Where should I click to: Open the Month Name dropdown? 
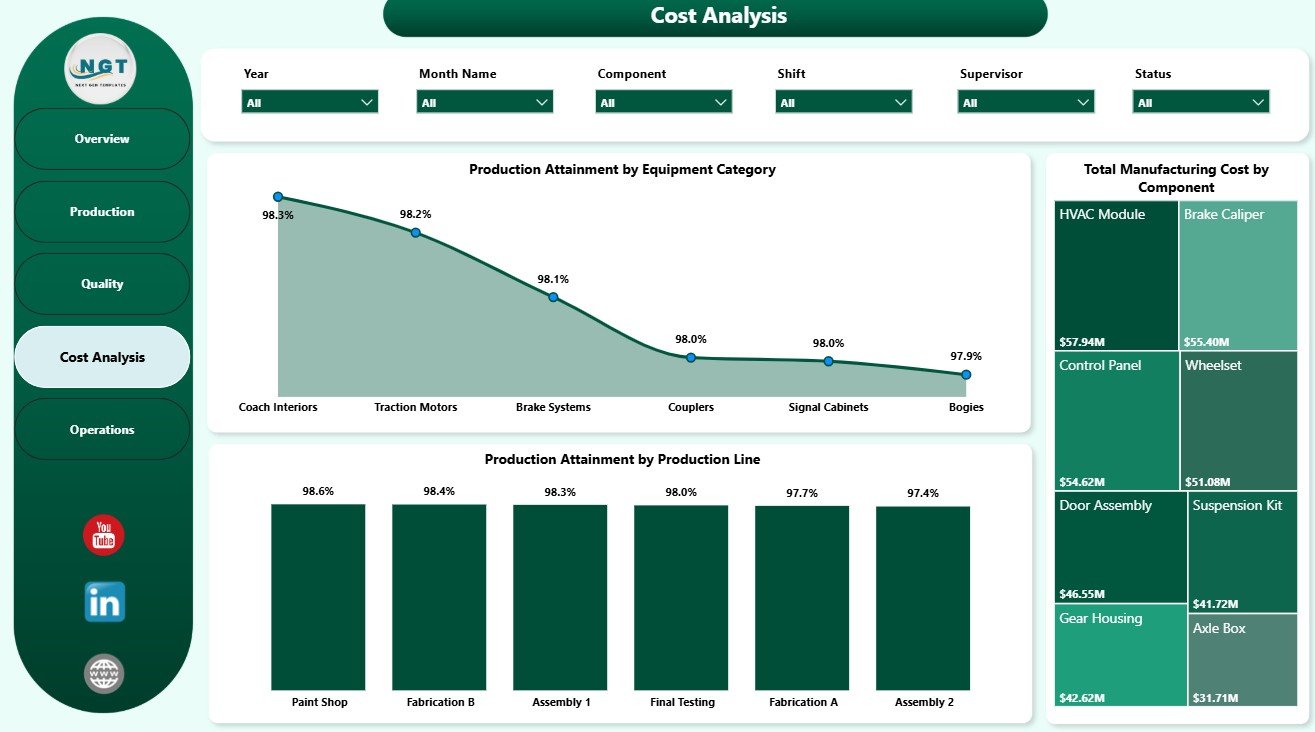[x=485, y=102]
